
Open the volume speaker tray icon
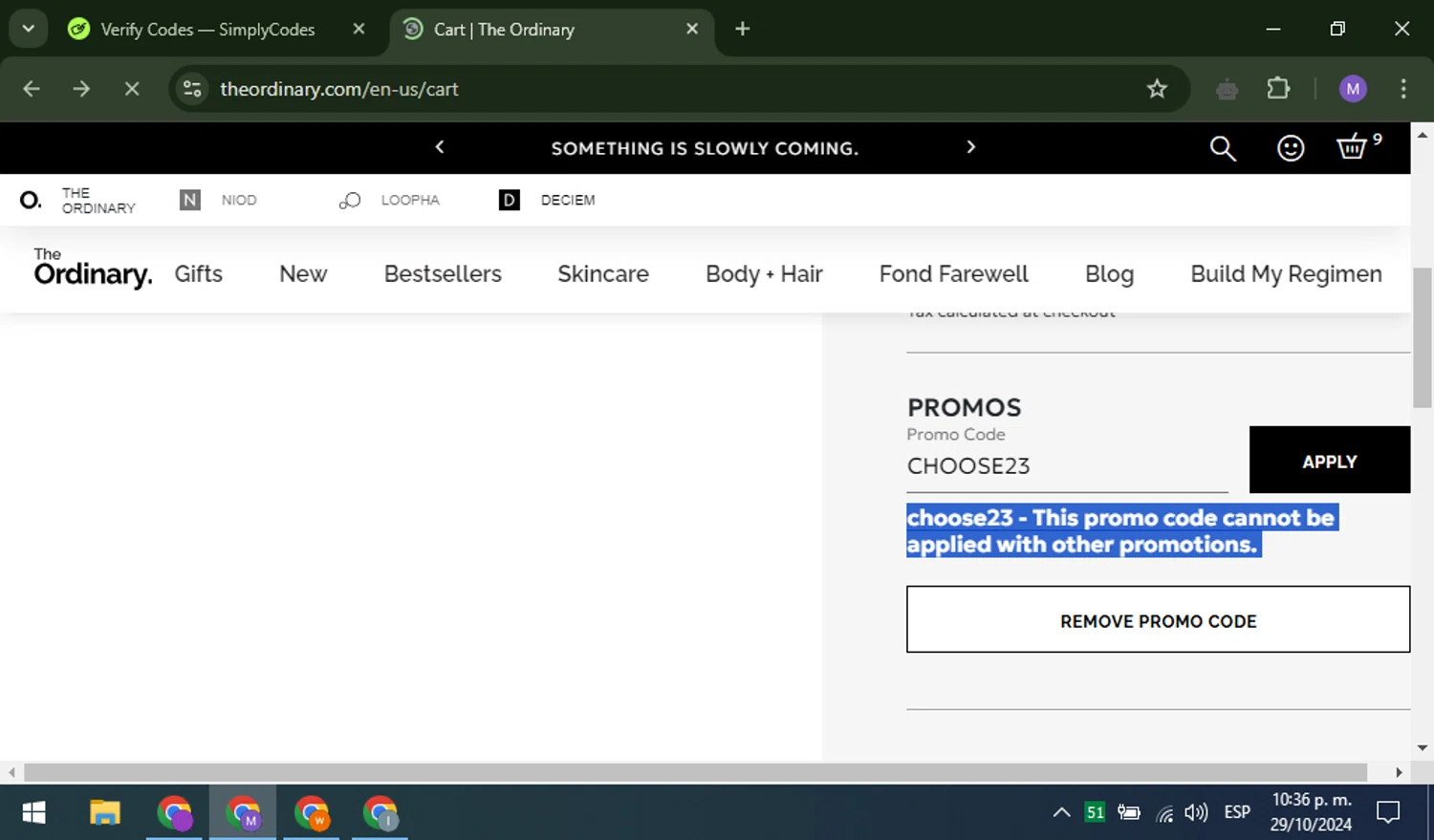click(x=1196, y=812)
